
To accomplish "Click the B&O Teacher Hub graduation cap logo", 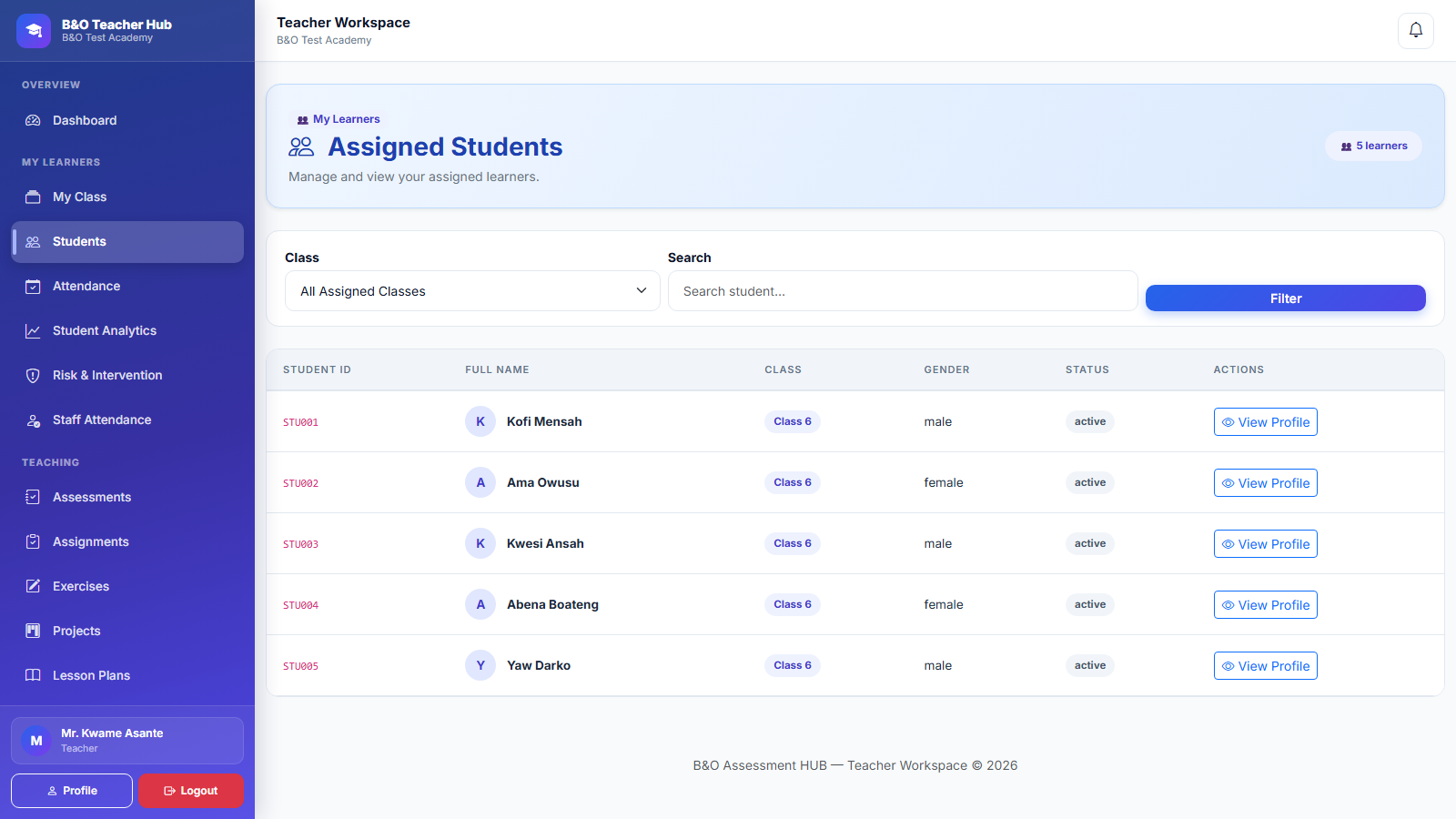I will click(x=34, y=31).
